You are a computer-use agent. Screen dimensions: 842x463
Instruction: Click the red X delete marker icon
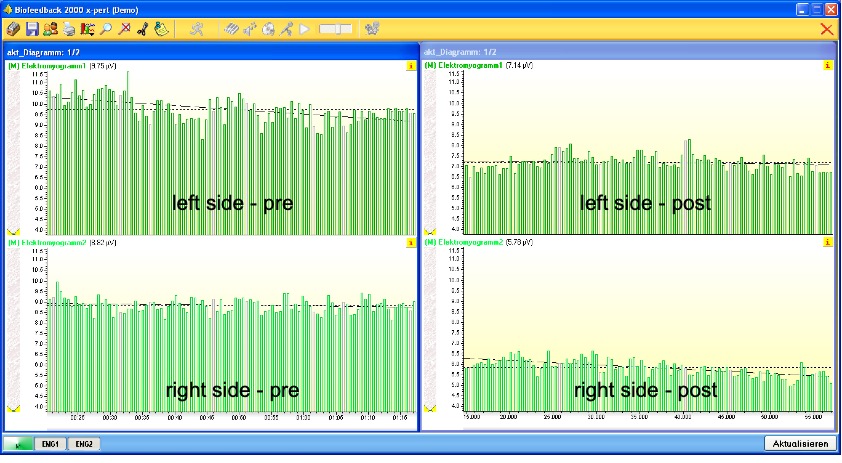[x=124, y=29]
